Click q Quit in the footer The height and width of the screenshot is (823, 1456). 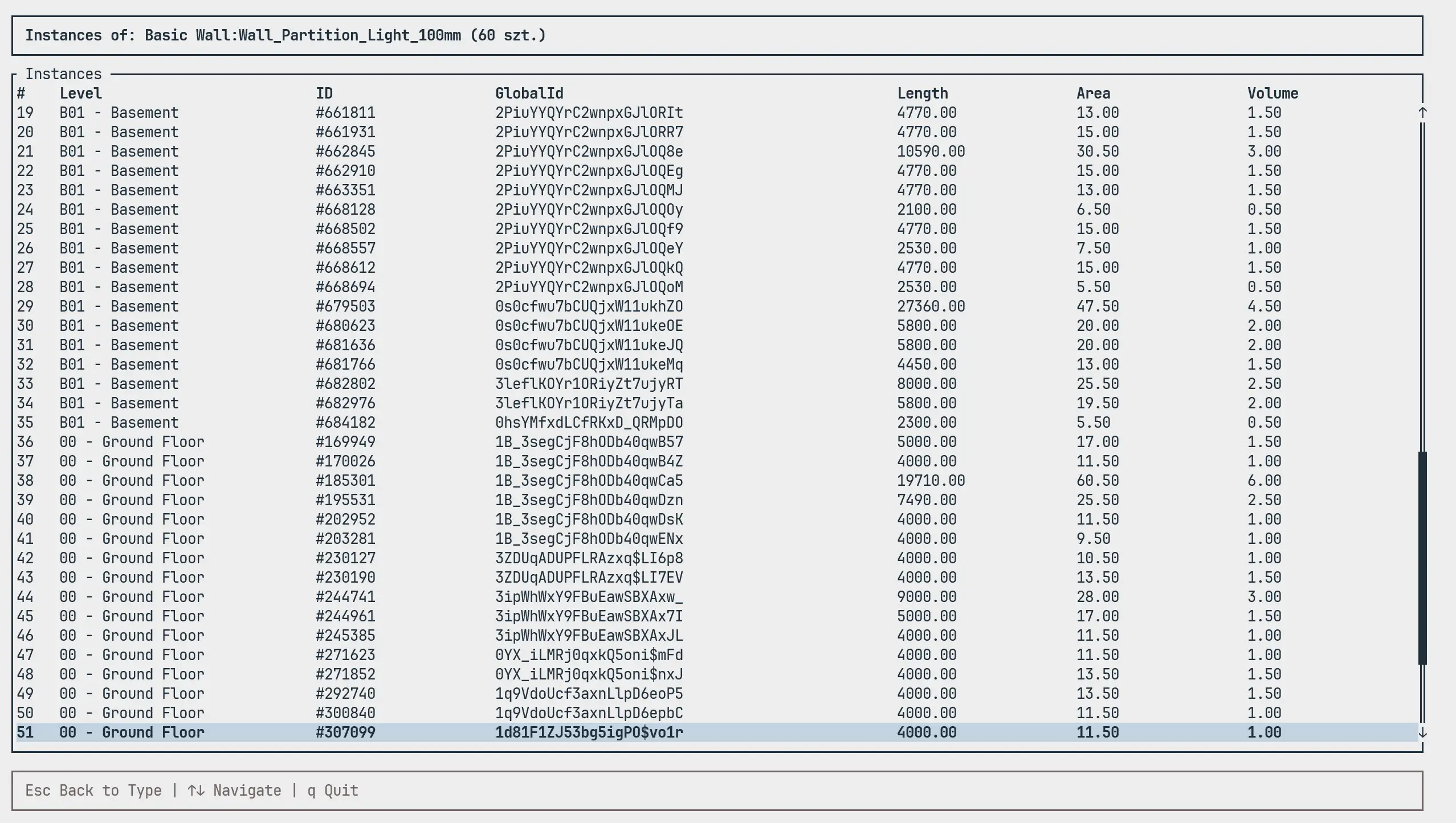pyautogui.click(x=332, y=791)
